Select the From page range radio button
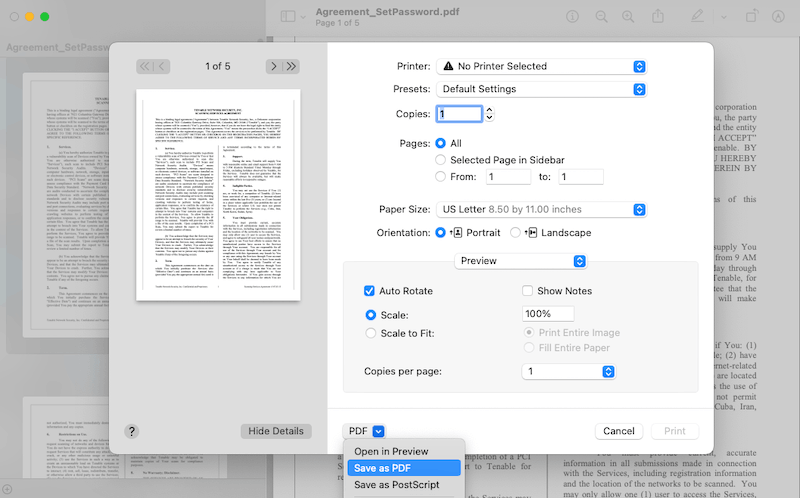 tap(440, 177)
